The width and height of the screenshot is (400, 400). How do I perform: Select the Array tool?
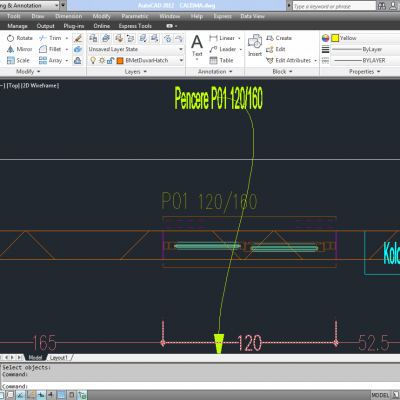point(51,60)
